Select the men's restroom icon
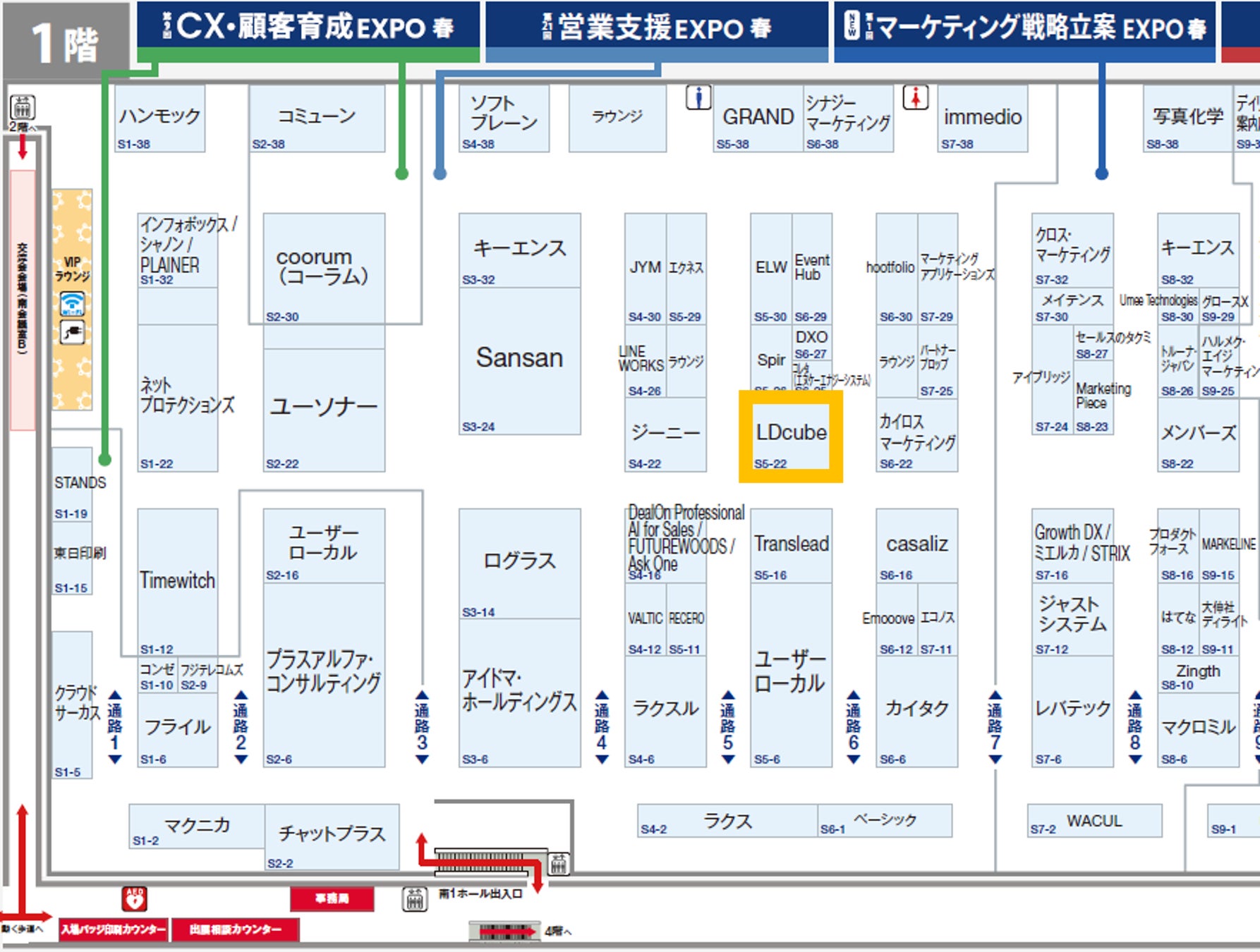This screenshot has width=1260, height=952. pos(698,97)
